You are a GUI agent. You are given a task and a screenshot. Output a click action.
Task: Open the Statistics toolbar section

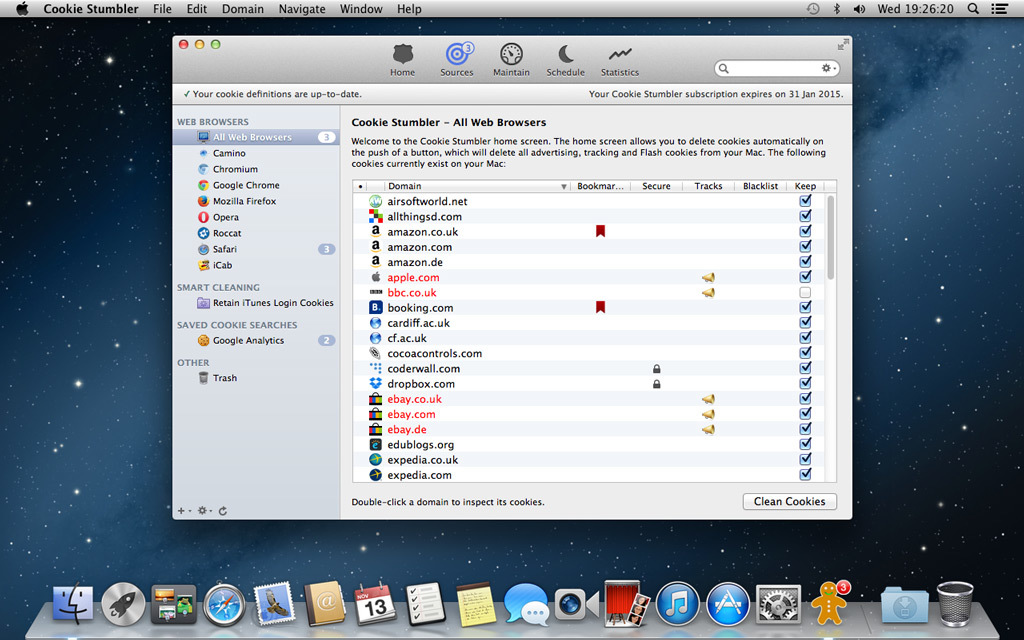click(x=620, y=60)
